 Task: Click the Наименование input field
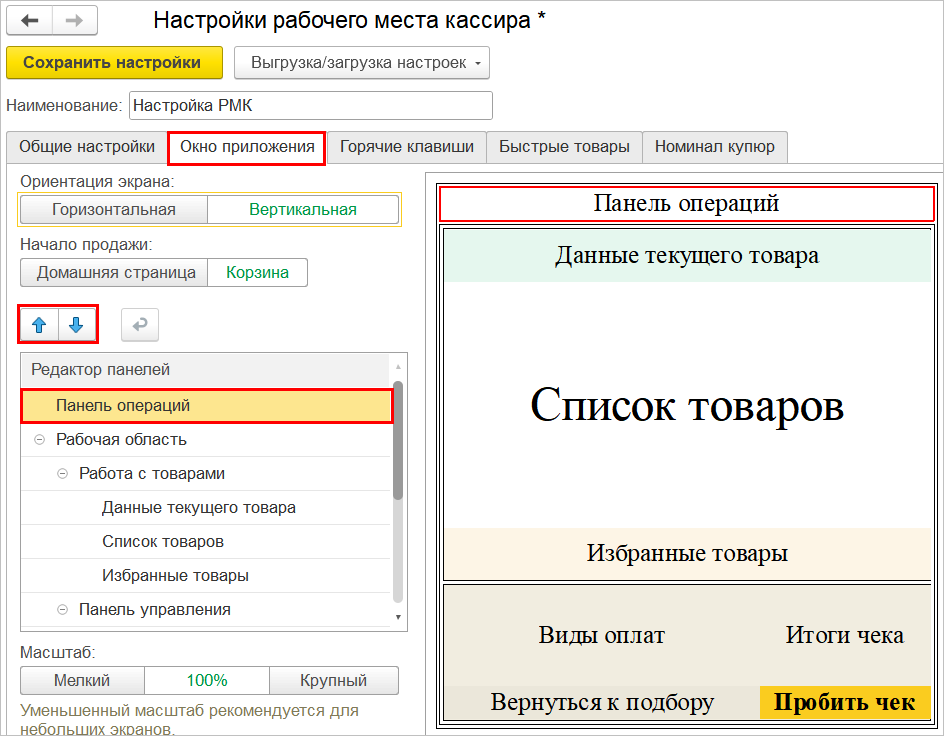[310, 105]
